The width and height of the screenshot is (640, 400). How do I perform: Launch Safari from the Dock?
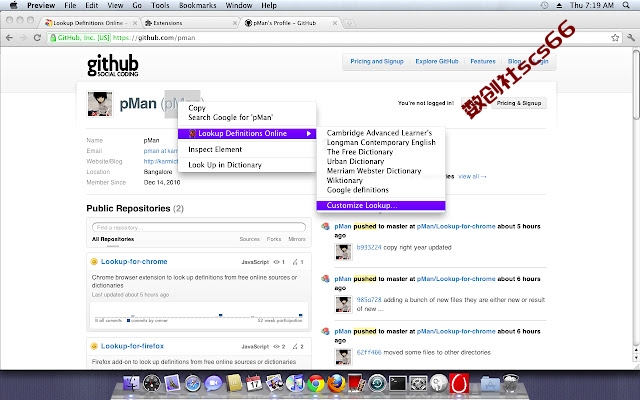click(x=193, y=384)
